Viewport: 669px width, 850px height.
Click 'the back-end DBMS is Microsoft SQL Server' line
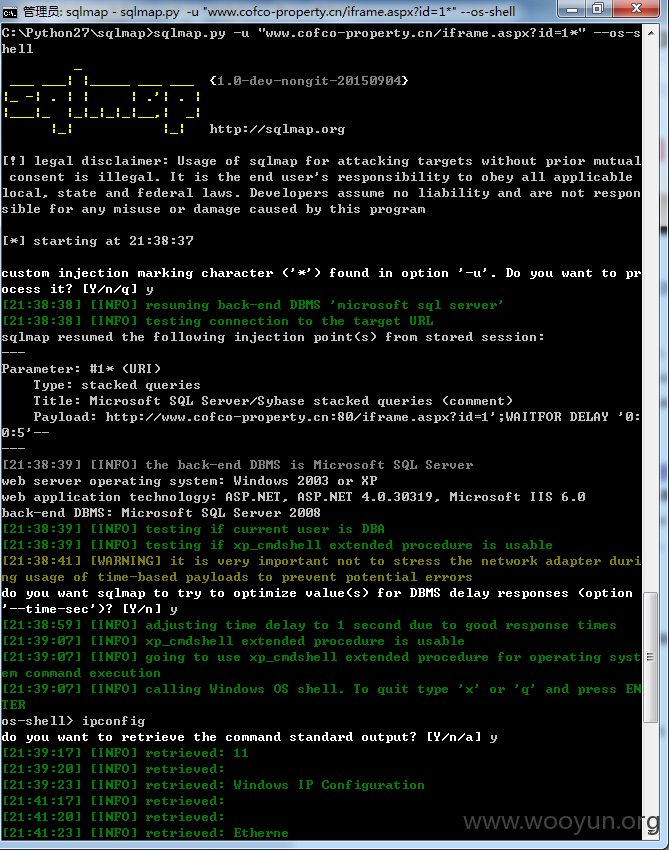237,465
